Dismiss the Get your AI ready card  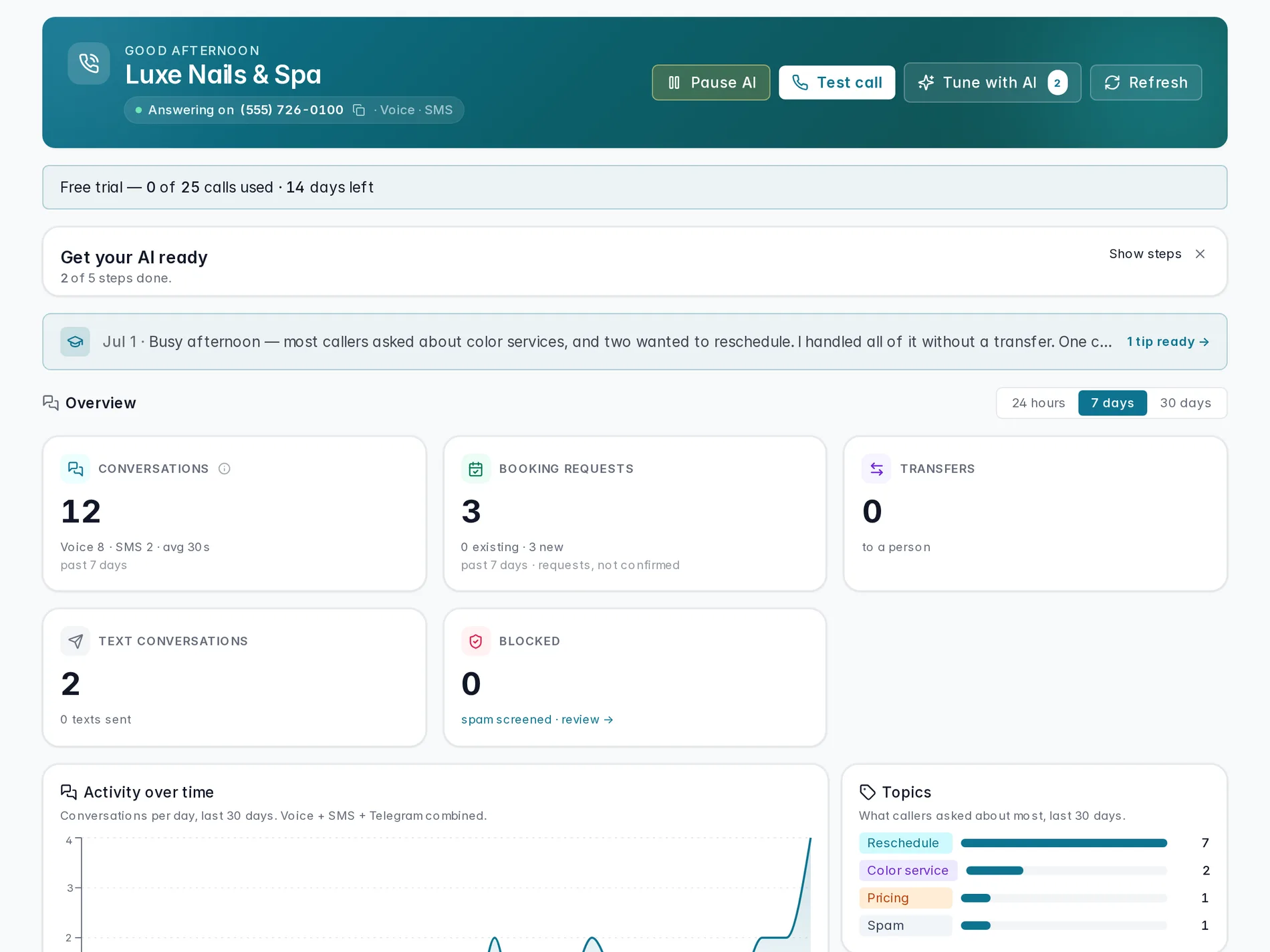coord(1200,254)
